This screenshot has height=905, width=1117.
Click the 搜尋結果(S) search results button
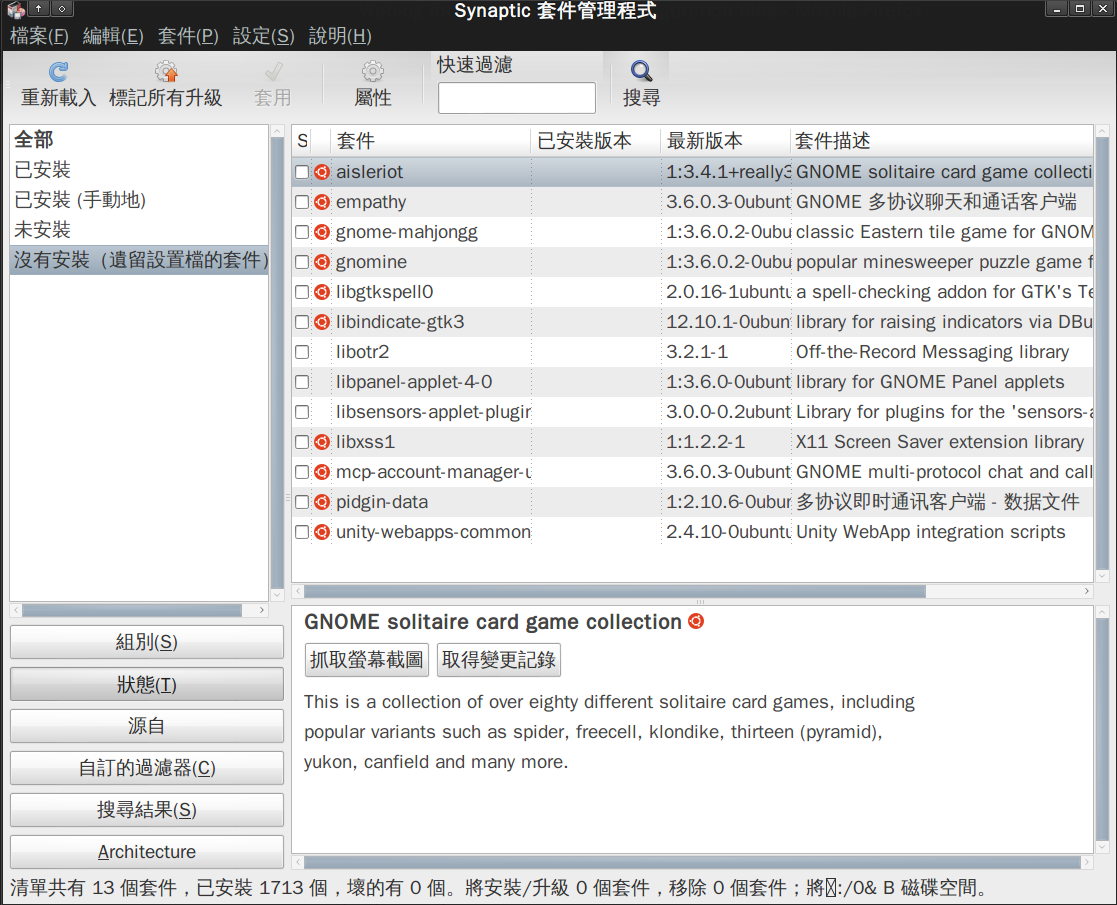(147, 810)
